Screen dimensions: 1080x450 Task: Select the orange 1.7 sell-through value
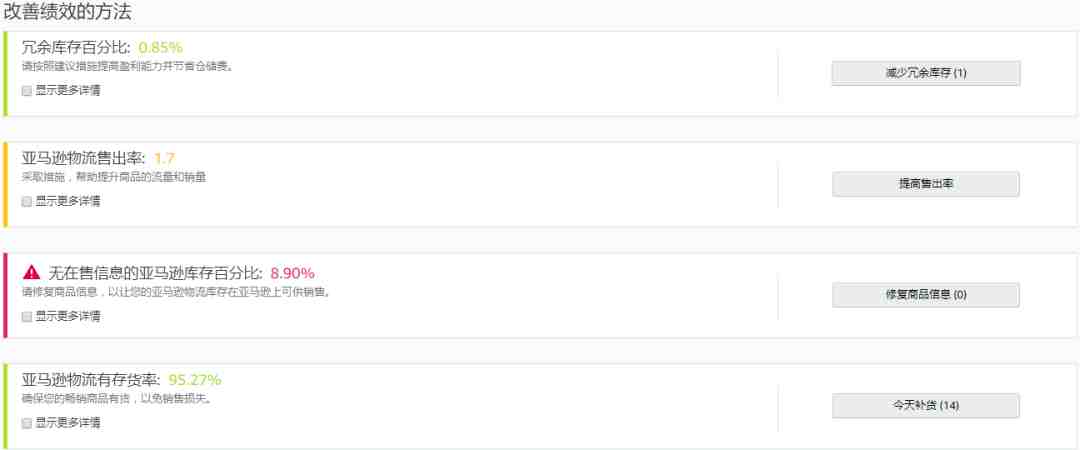(x=165, y=158)
